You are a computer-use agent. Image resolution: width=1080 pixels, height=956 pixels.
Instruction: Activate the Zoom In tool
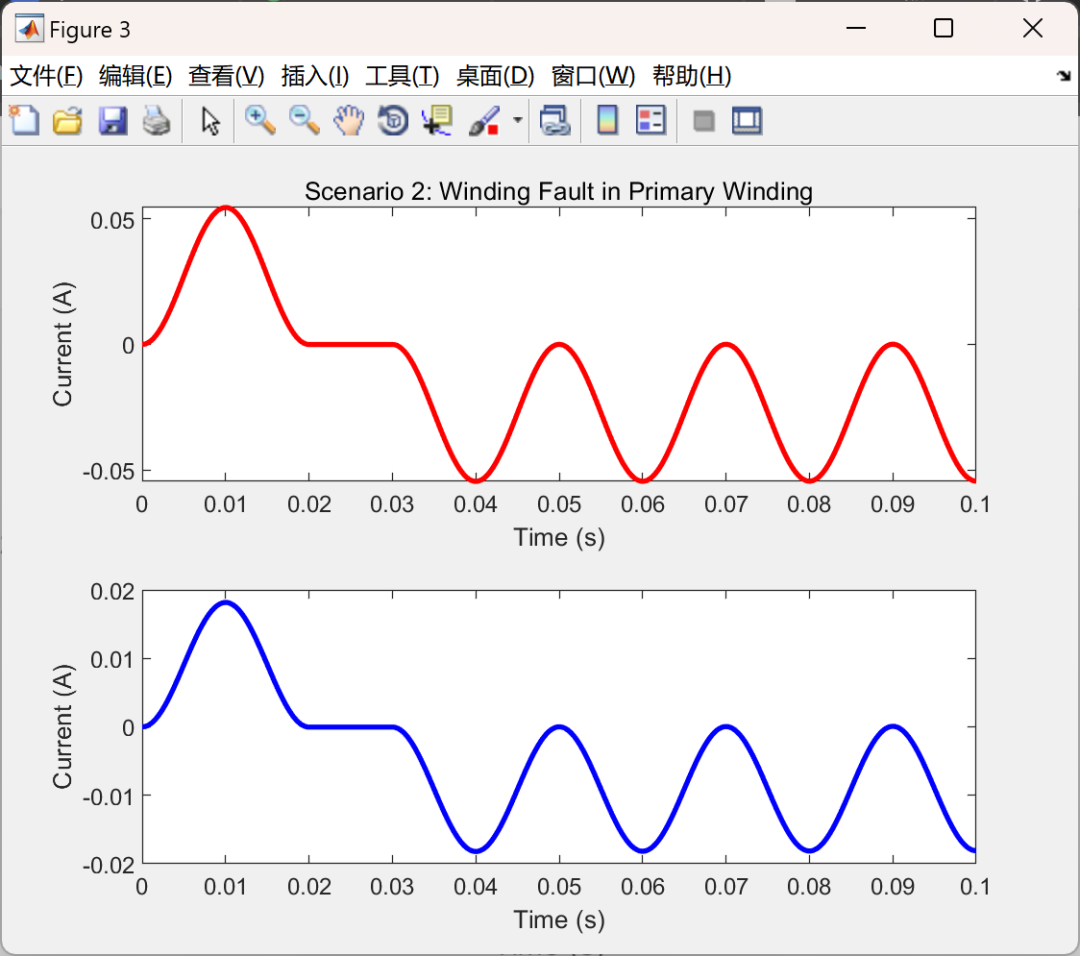[260, 121]
